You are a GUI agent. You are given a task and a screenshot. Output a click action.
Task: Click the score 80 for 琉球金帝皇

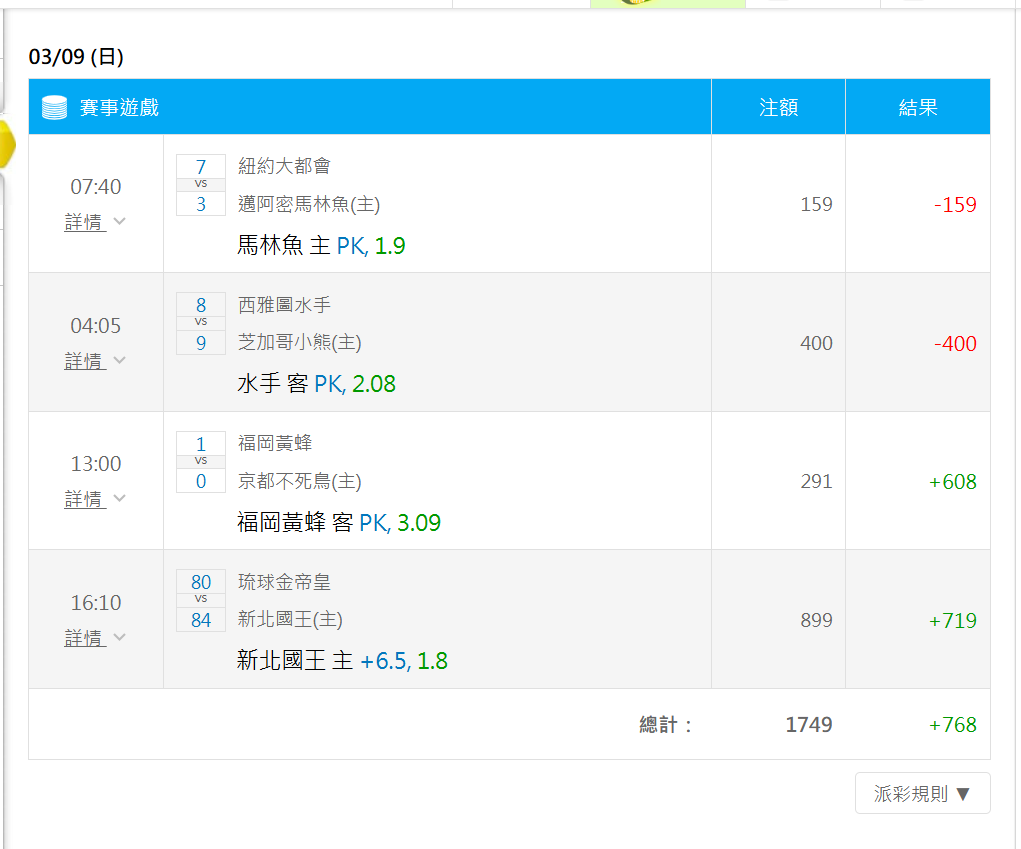(201, 581)
